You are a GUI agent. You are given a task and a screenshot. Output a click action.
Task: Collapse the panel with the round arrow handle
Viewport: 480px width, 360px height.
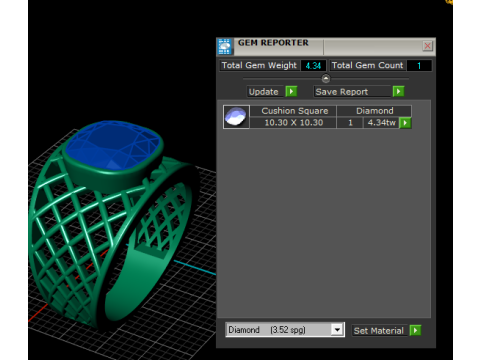(x=326, y=79)
